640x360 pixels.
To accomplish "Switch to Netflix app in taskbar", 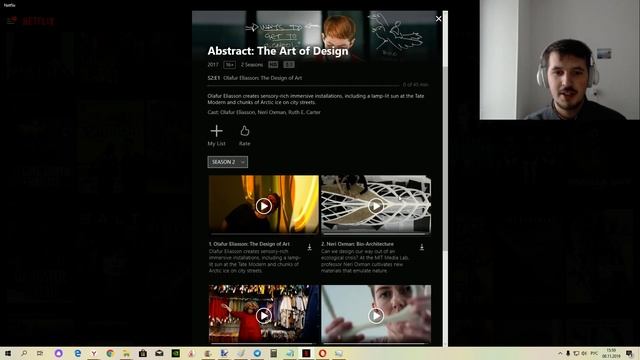I will pyautogui.click(x=306, y=353).
